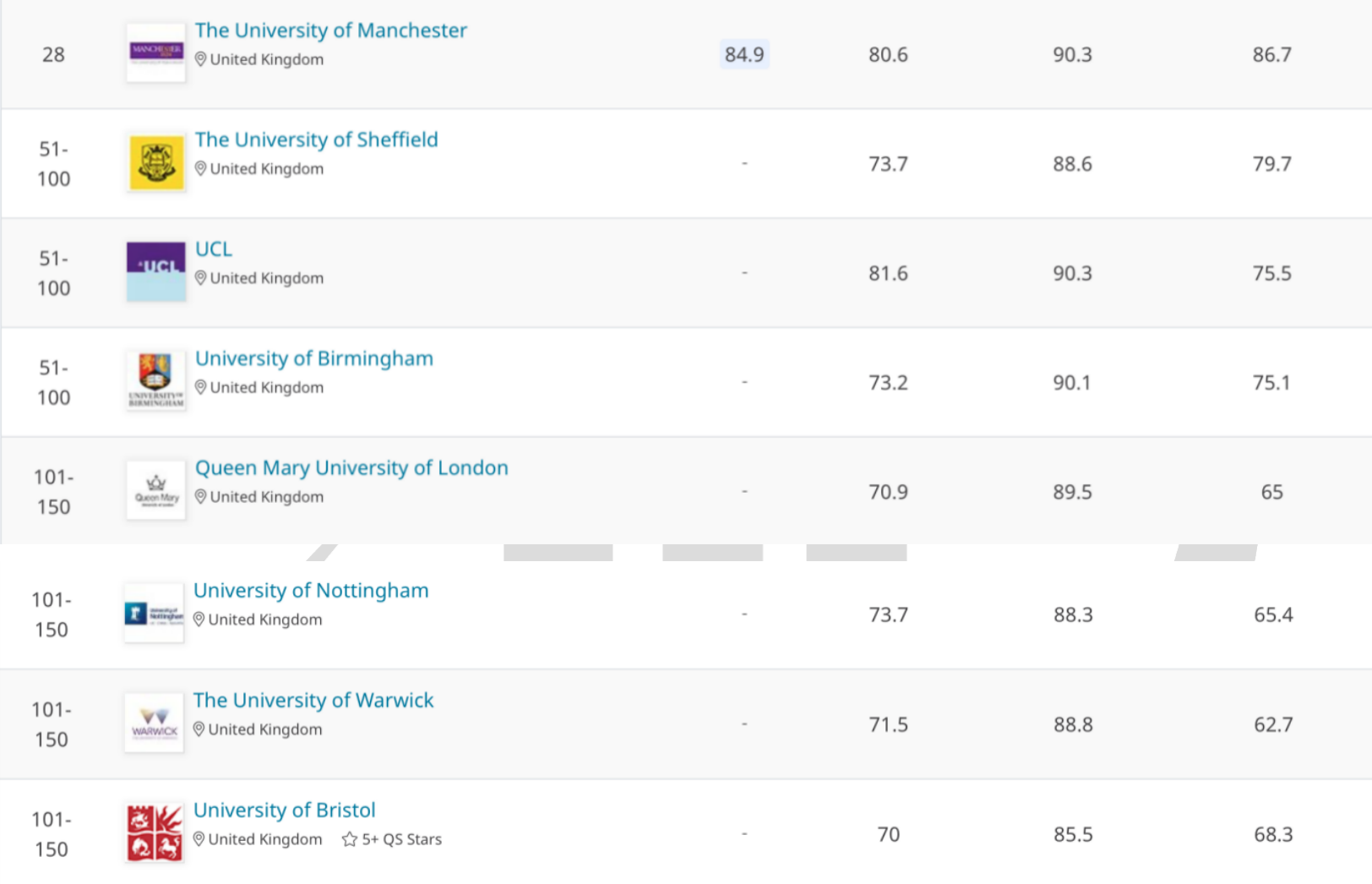Open University of Bristol link

284,810
